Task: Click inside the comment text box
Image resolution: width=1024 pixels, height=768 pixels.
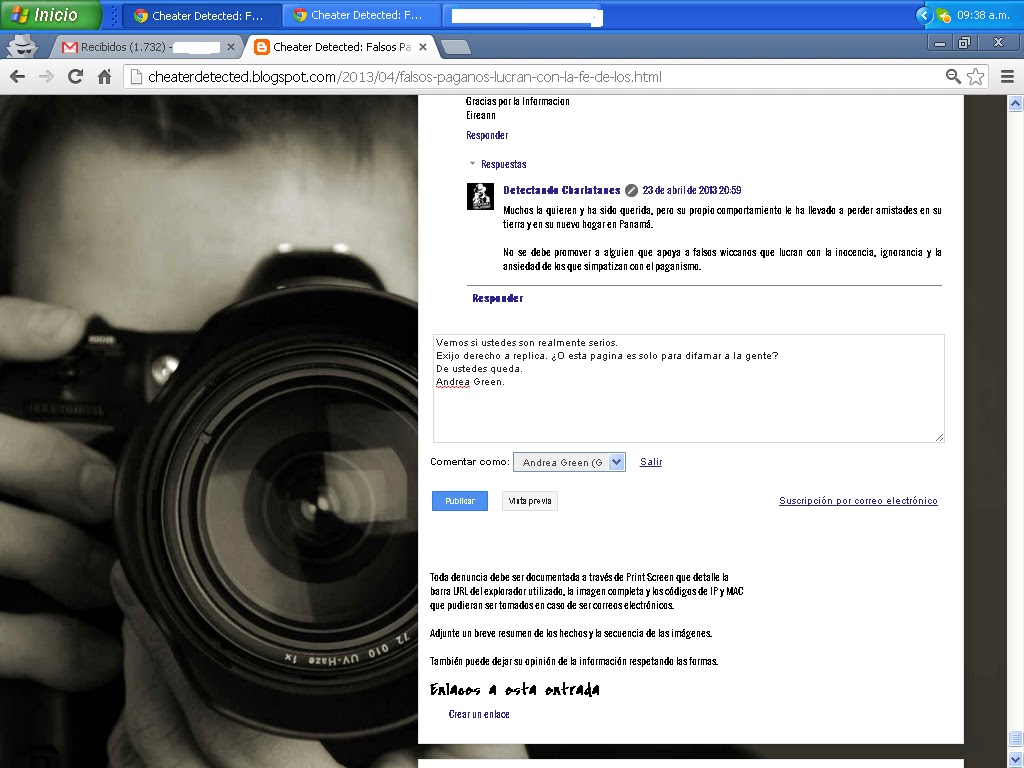Action: click(688, 389)
